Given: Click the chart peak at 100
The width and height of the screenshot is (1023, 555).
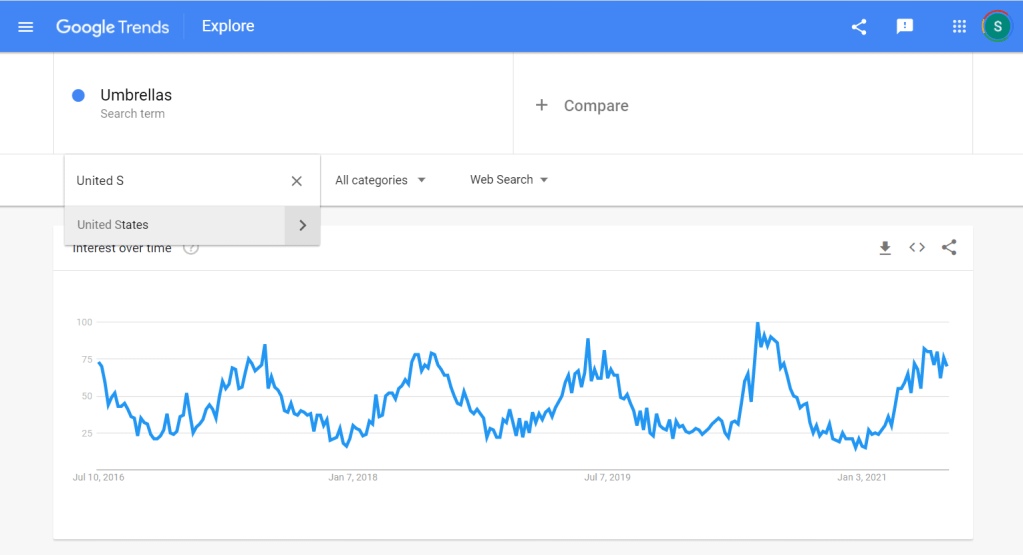Looking at the screenshot, I should (757, 323).
